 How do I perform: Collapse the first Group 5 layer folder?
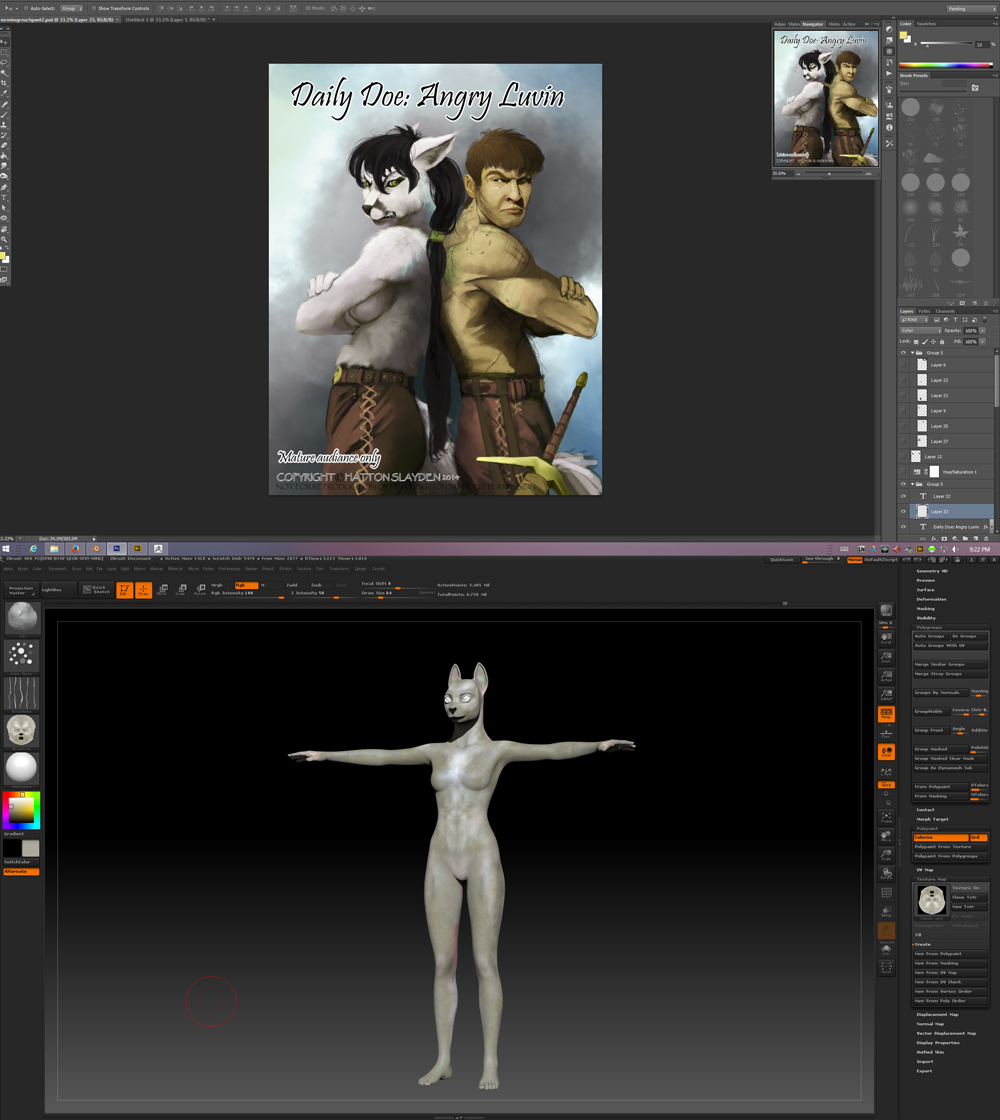(912, 353)
